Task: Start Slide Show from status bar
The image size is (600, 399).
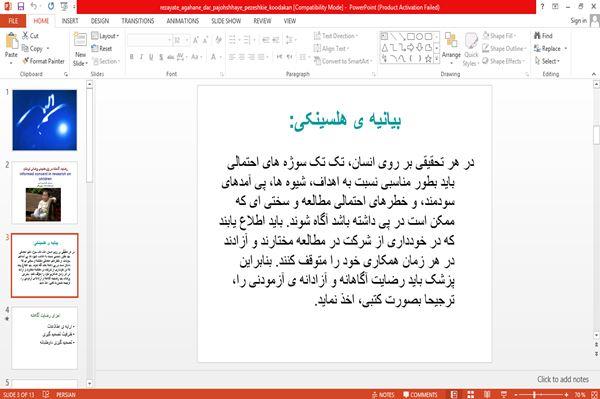Action: 504,395
